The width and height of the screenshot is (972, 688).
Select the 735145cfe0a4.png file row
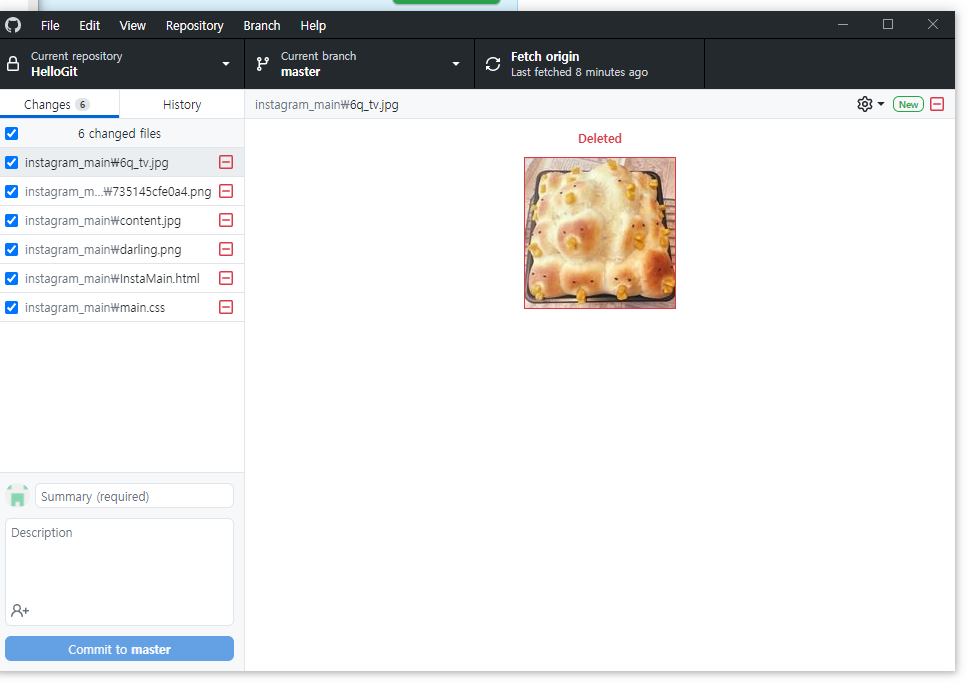122,191
